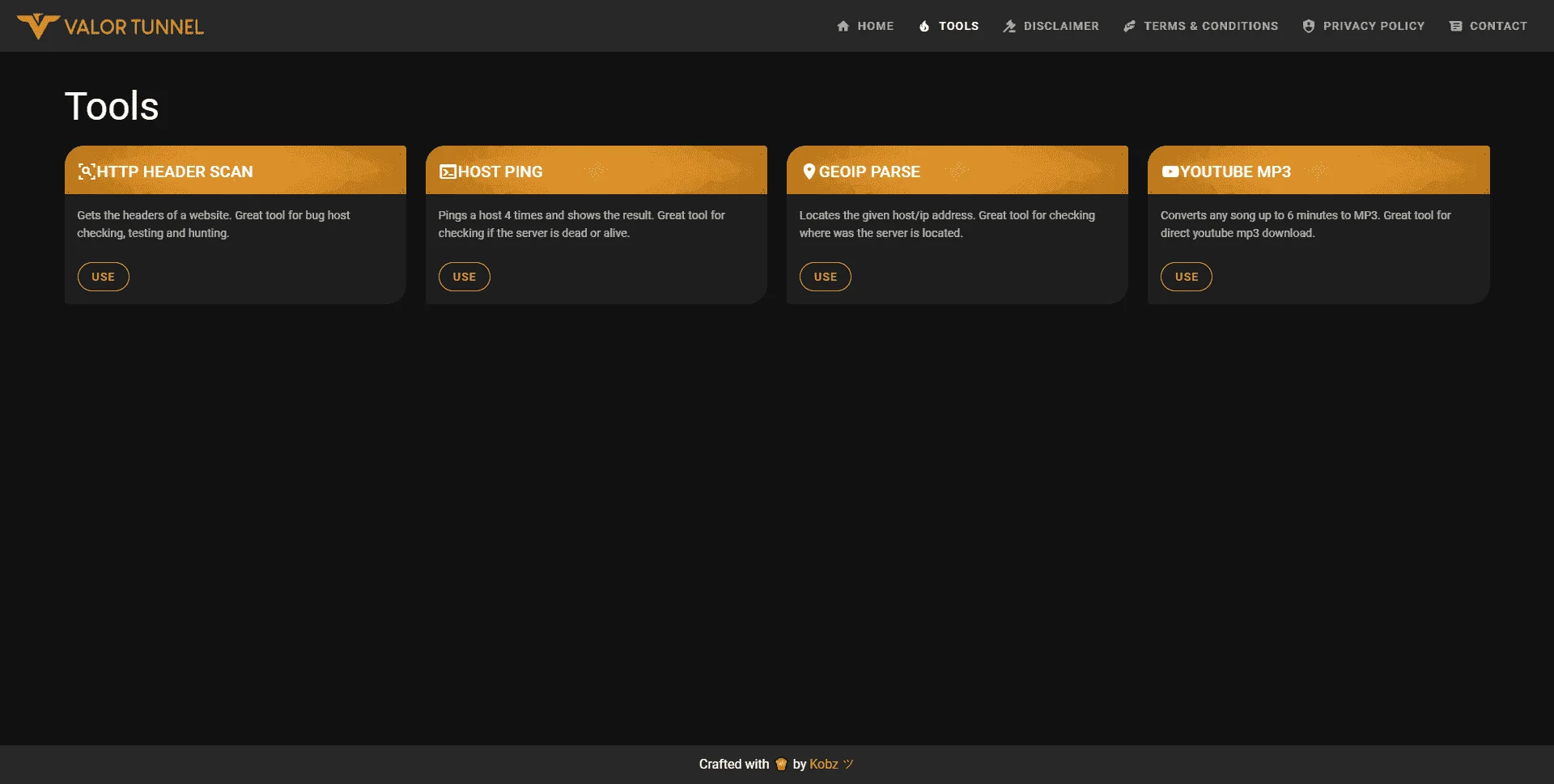Viewport: 1554px width, 784px height.
Task: Open the Home menu item
Action: [x=864, y=26]
